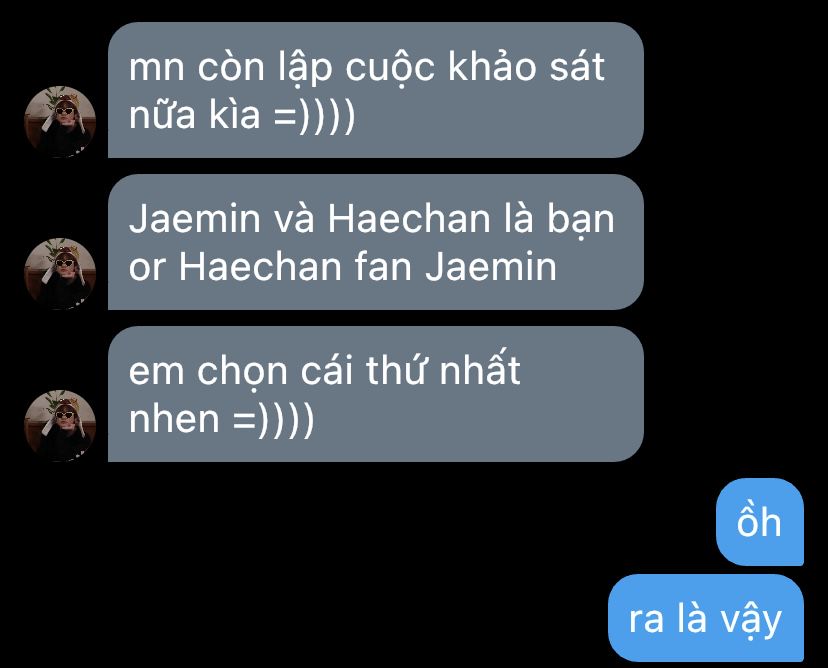The image size is (828, 668).
Task: Click the words 'thứ nhất' in gray bubble
Action: pyautogui.click(x=443, y=369)
